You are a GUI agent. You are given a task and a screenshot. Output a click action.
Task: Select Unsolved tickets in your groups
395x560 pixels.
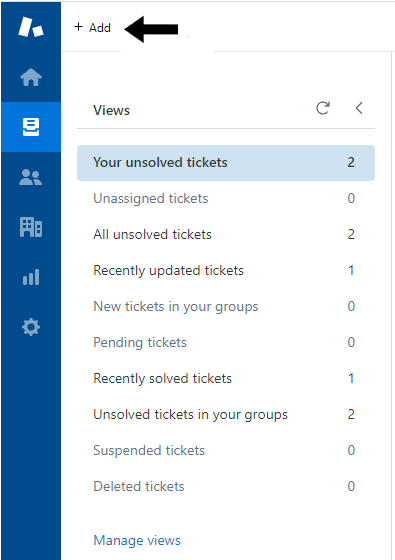point(226,415)
